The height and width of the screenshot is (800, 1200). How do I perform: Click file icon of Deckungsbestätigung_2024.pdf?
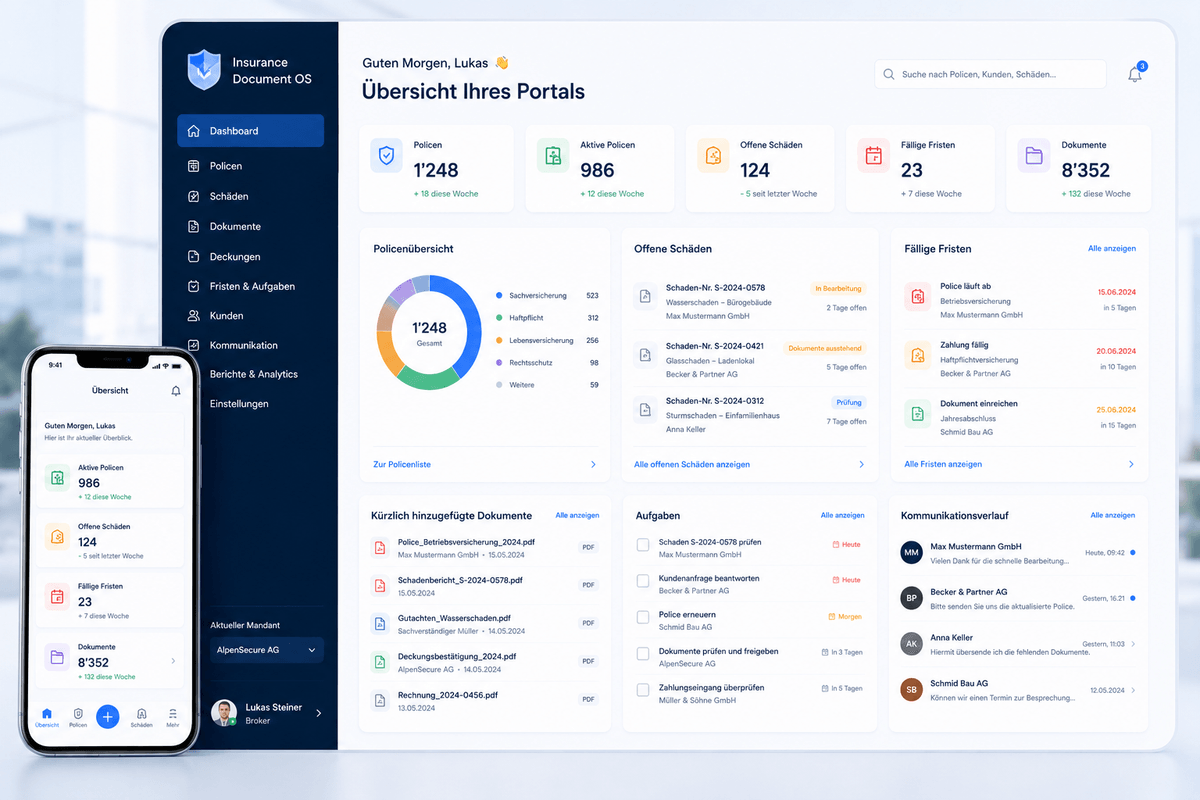(x=380, y=661)
